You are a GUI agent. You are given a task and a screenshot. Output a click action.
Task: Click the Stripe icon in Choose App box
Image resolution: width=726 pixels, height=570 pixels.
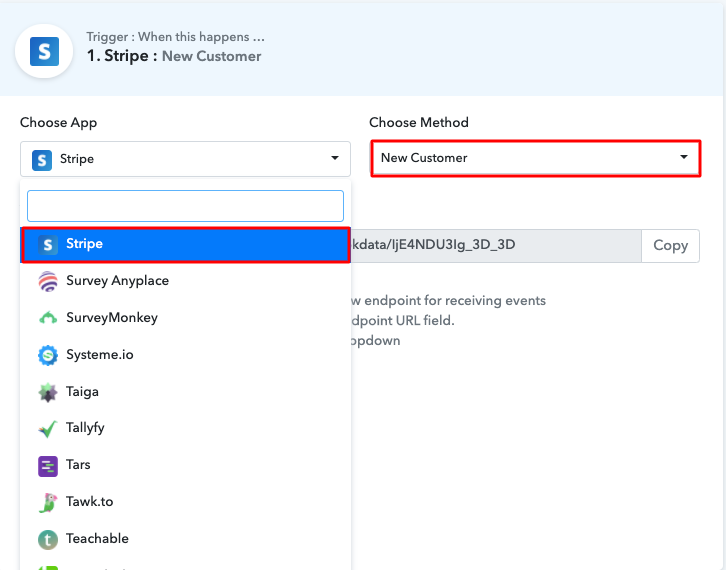[x=42, y=160]
